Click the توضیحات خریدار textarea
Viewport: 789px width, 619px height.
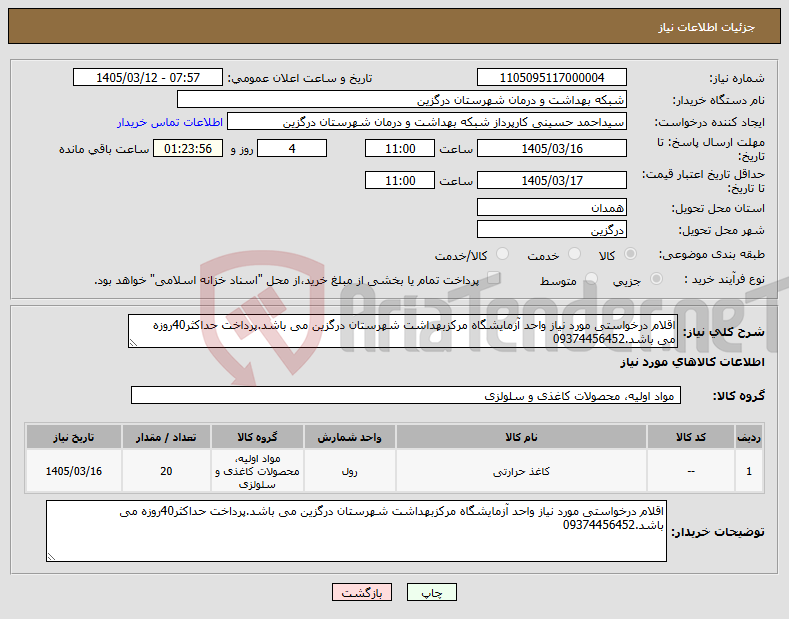click(x=356, y=531)
